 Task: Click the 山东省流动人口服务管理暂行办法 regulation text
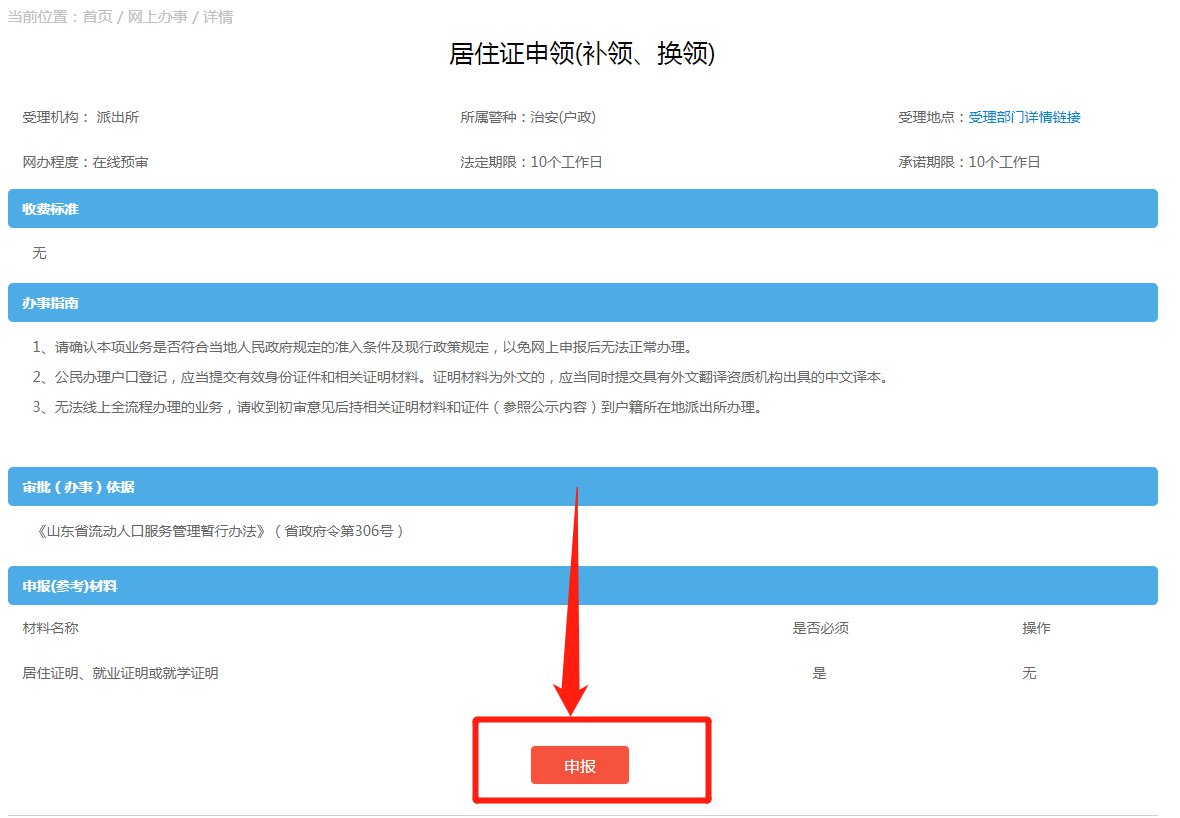218,531
